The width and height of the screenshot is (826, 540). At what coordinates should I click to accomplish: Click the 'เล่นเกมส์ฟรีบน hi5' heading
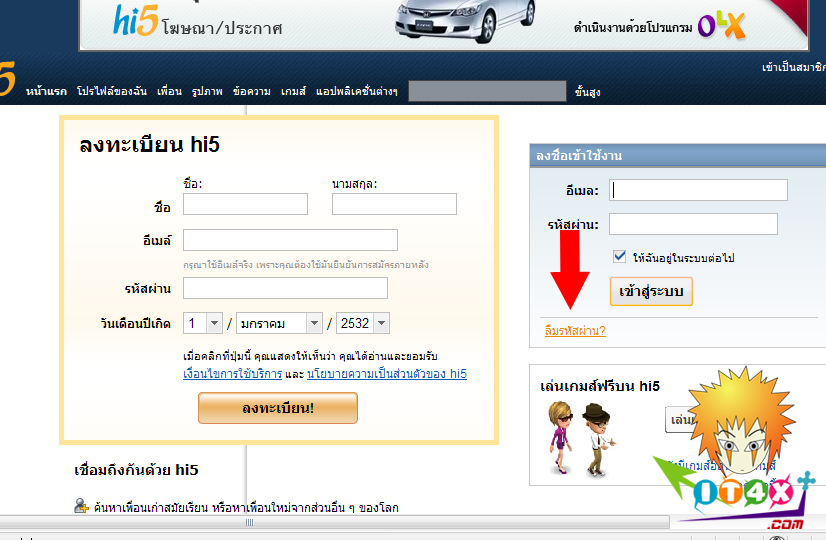click(x=600, y=386)
